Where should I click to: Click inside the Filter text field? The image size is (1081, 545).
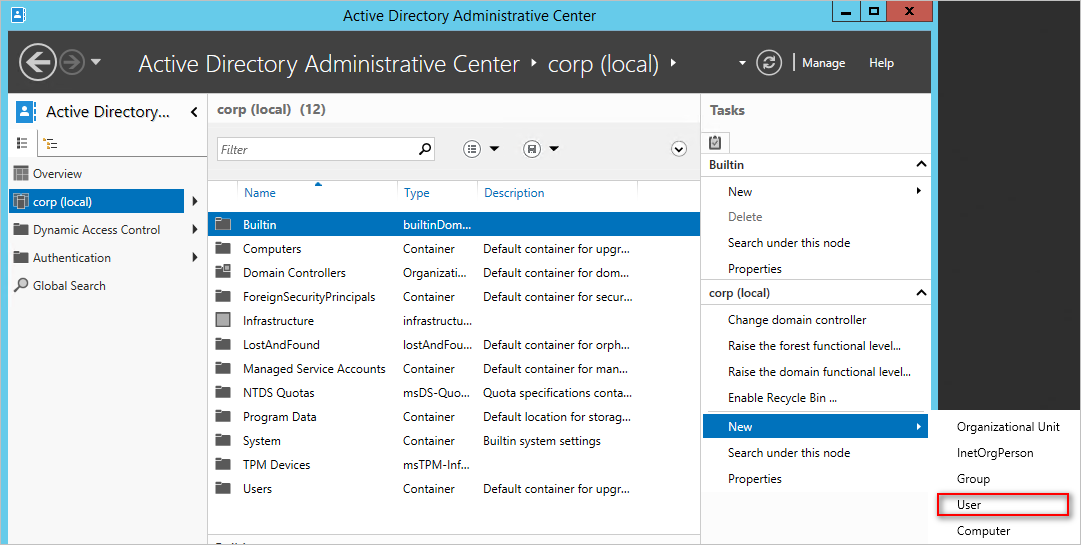[x=318, y=150]
